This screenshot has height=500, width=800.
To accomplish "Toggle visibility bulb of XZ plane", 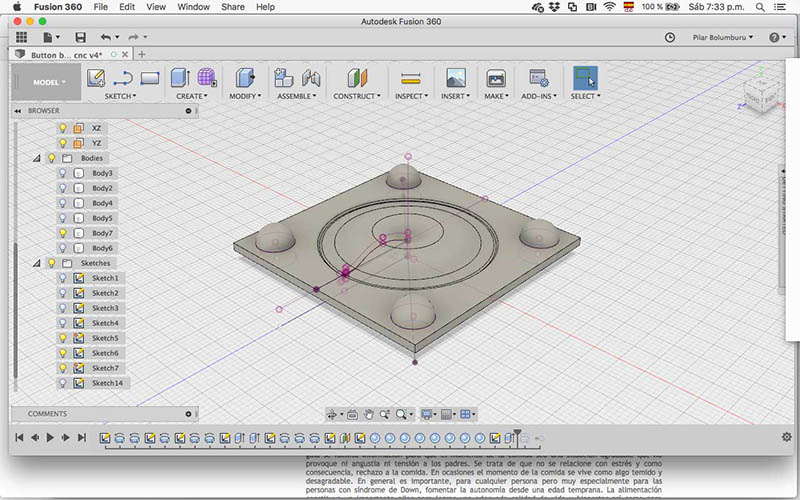I will [x=63, y=128].
